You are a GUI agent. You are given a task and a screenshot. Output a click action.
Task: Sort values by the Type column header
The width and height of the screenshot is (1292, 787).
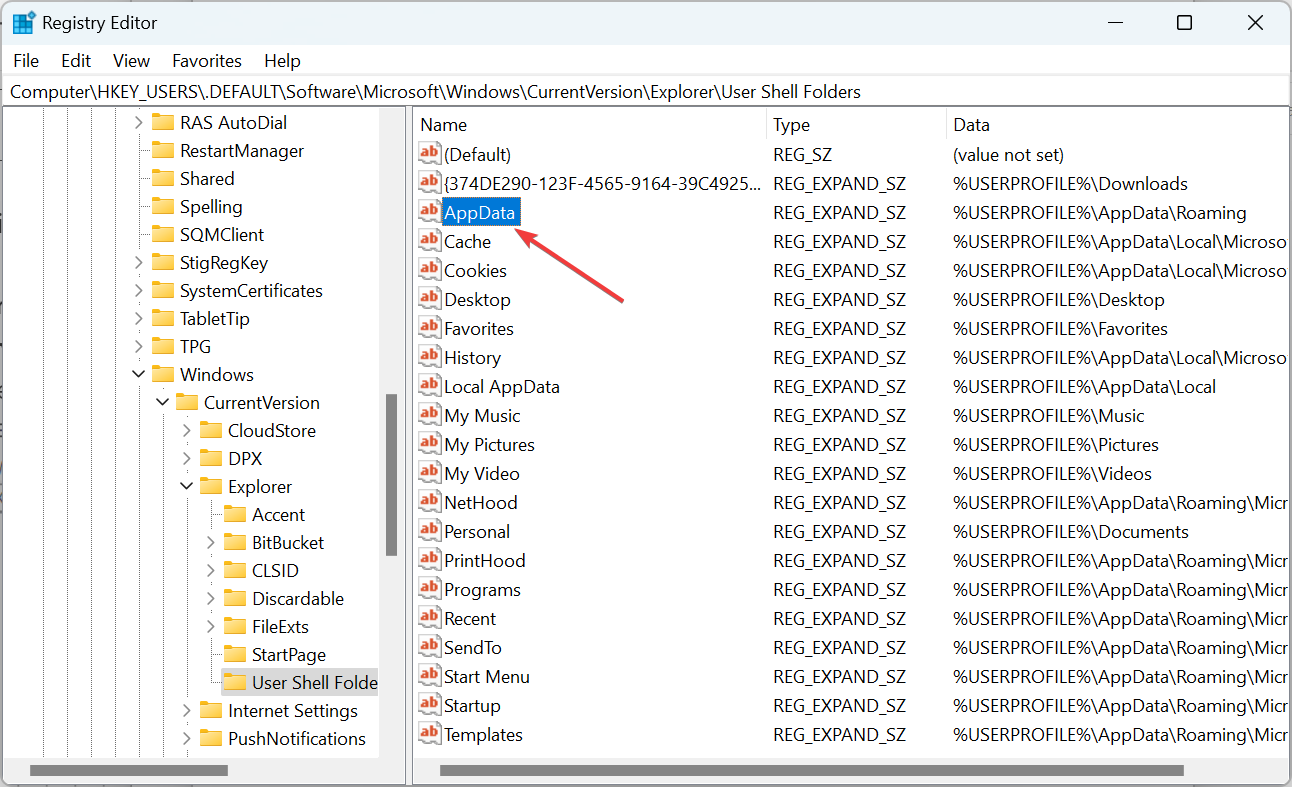click(x=856, y=125)
